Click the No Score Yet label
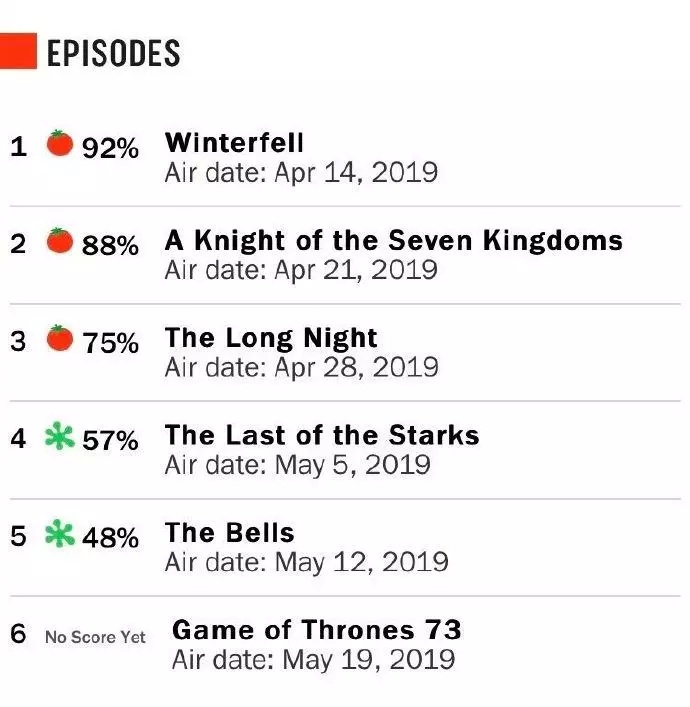Image resolution: width=690 pixels, height=707 pixels. 95,638
